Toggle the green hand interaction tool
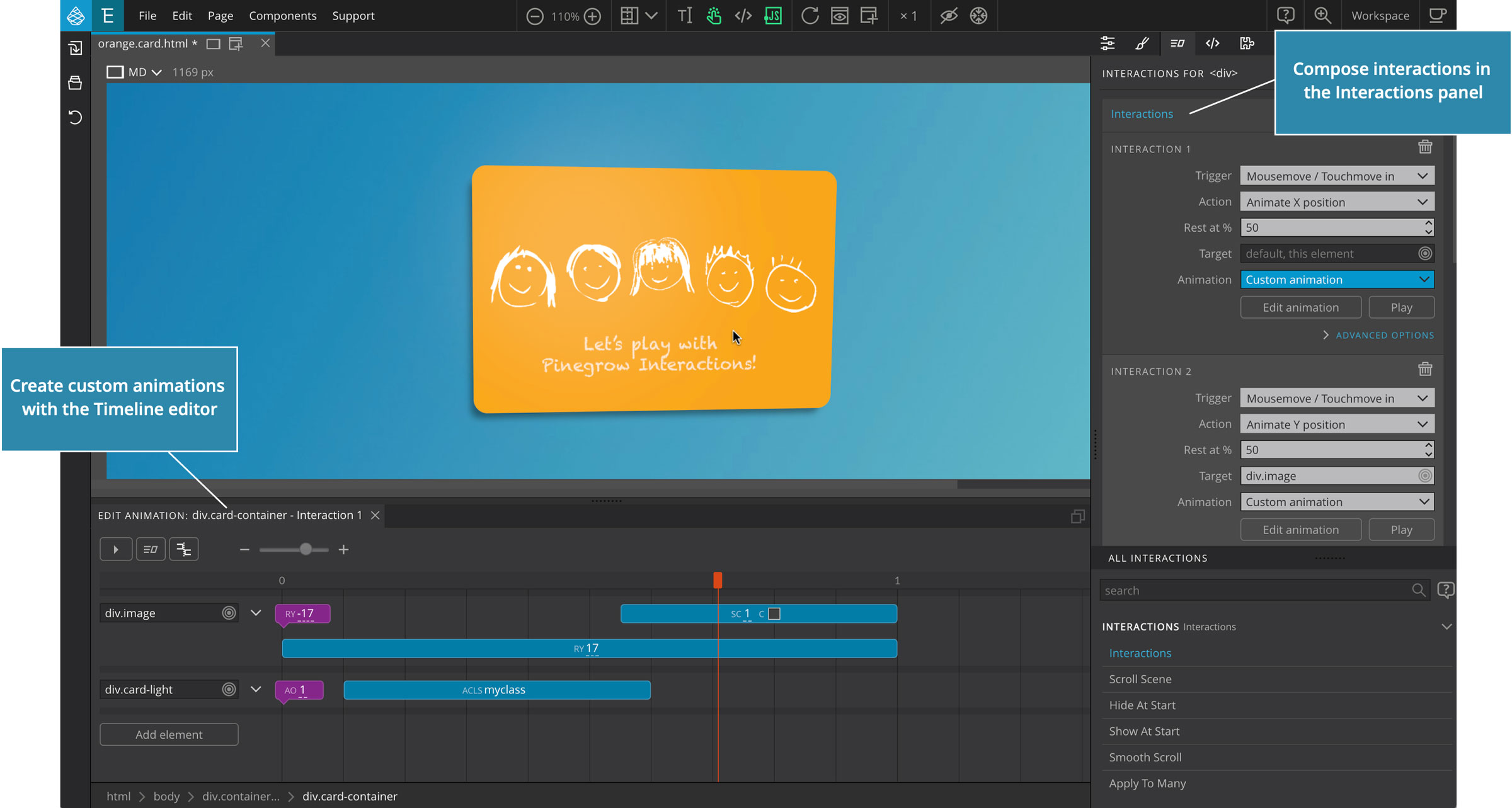The width and height of the screenshot is (1512, 808). click(x=714, y=16)
